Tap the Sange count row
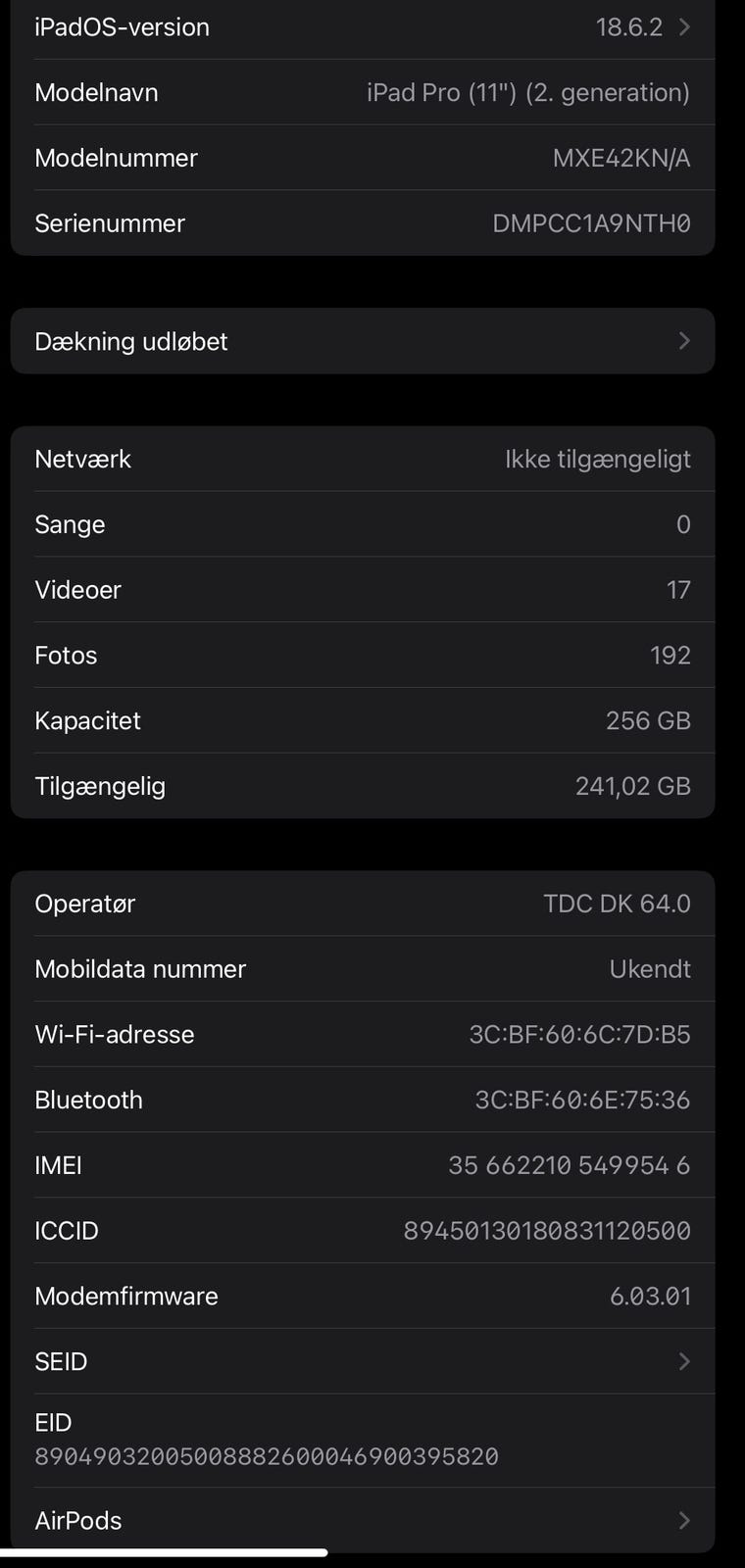 [363, 524]
